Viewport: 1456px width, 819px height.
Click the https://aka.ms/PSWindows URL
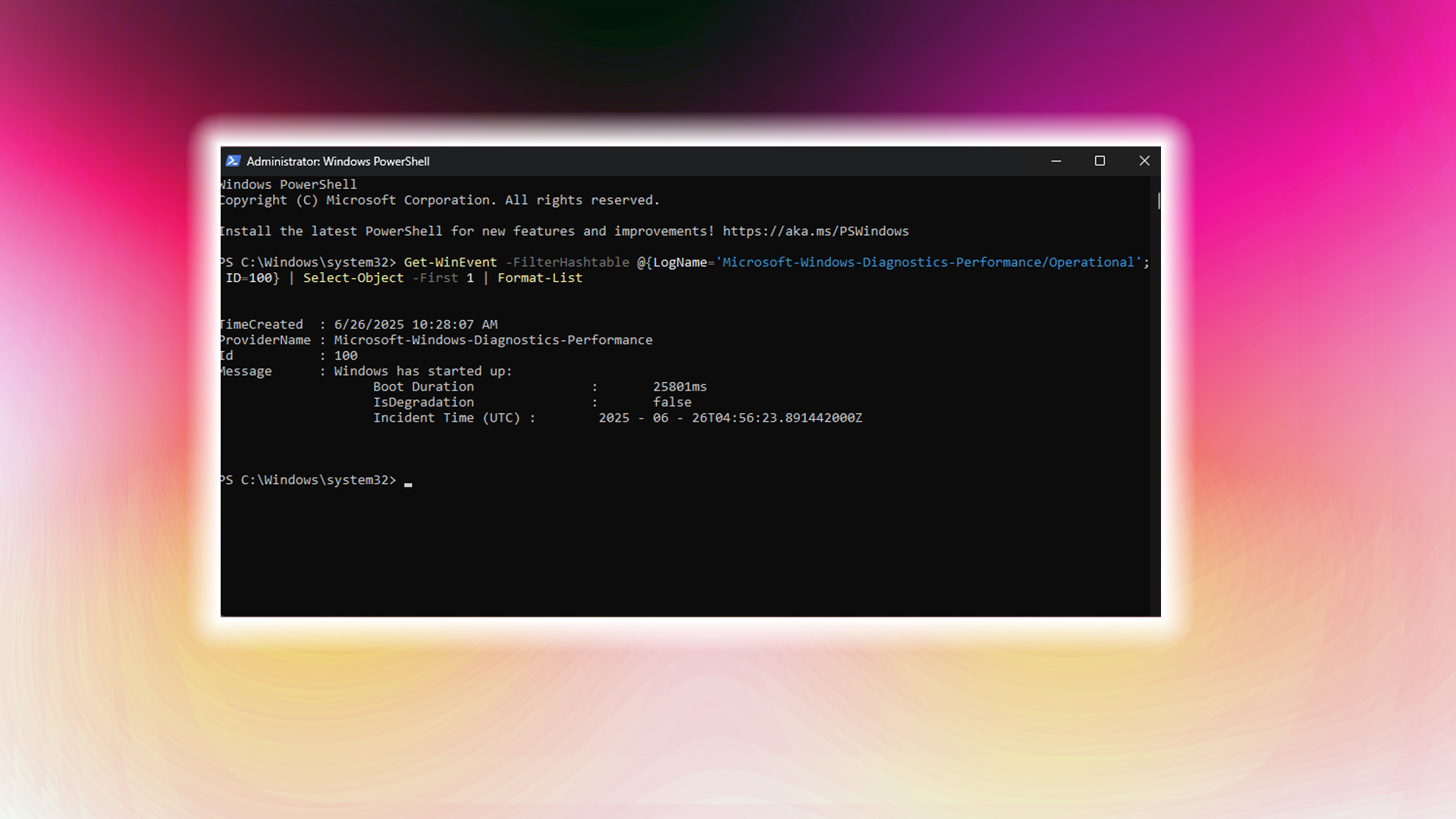point(815,231)
